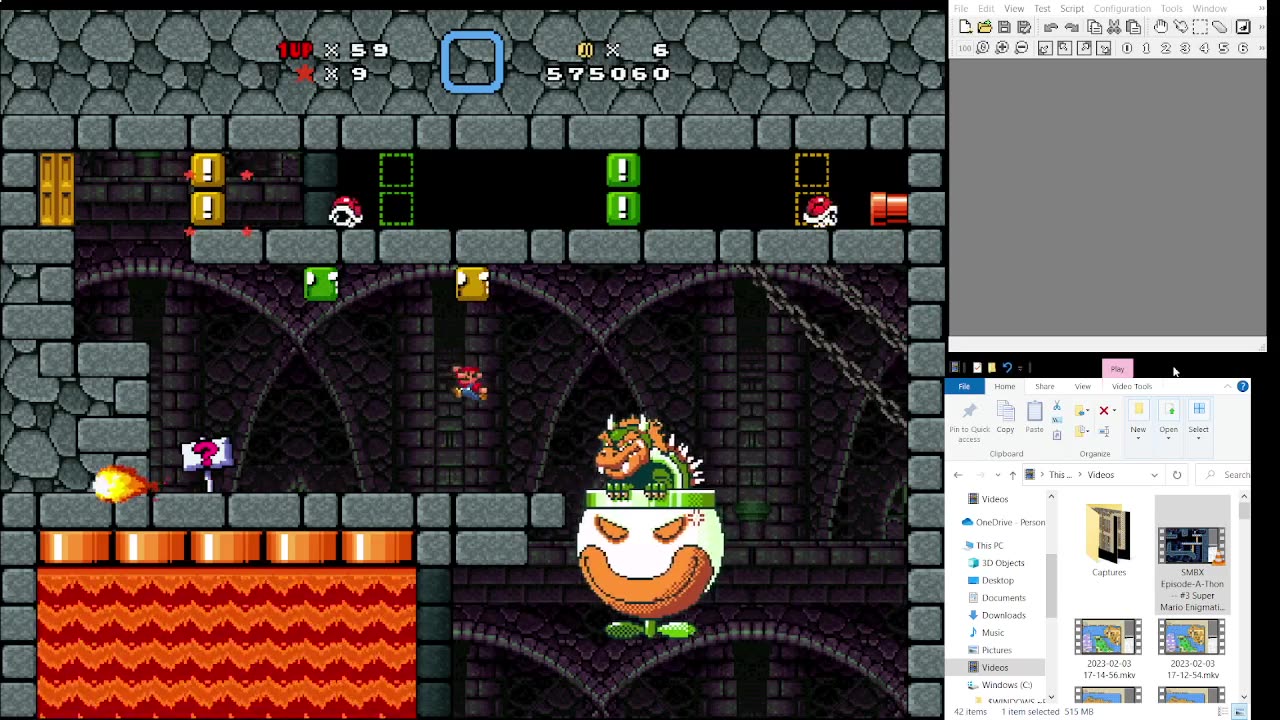Switch to section 0 in the editor

click(x=1127, y=47)
